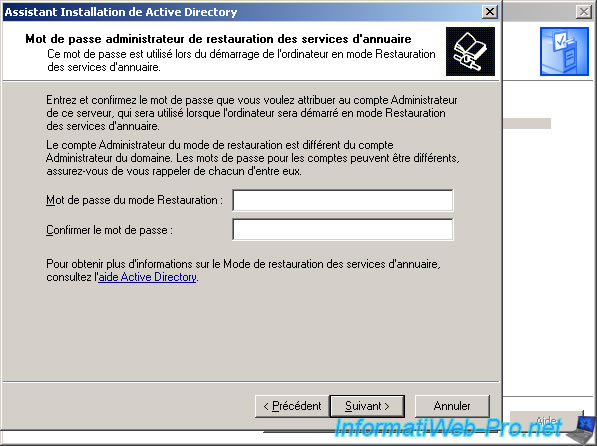
Task: Close the background window behind the wizard
Action: click(x=584, y=12)
